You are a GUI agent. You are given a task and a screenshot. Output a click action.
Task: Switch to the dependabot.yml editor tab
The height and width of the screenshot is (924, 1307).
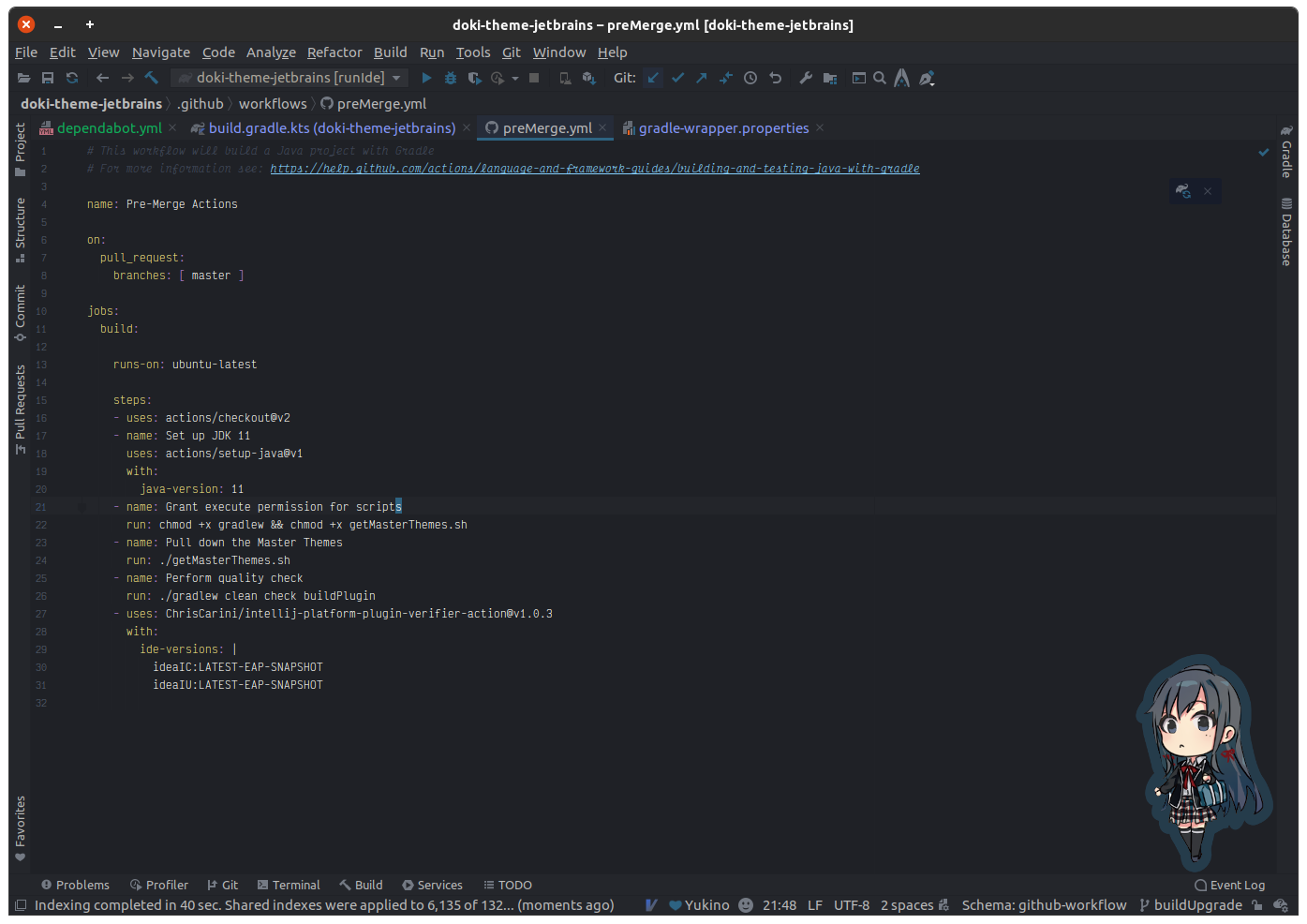tap(109, 128)
